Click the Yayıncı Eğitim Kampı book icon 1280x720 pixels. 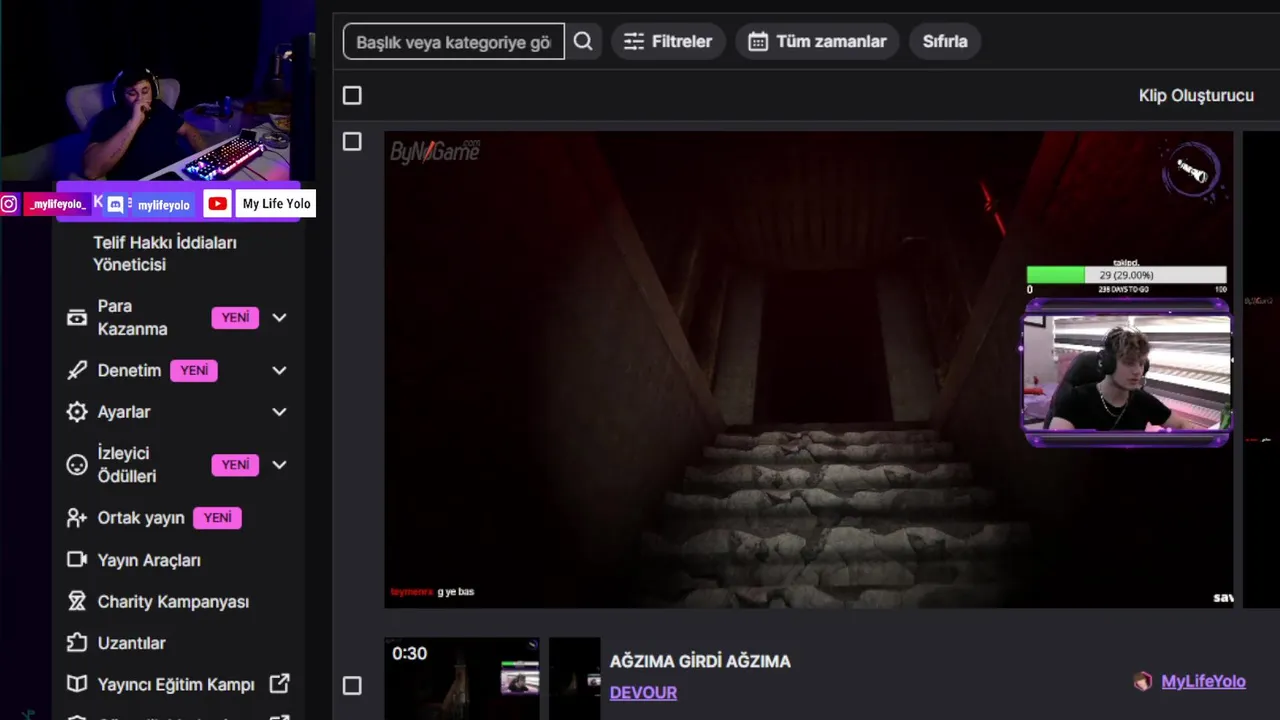(77, 684)
